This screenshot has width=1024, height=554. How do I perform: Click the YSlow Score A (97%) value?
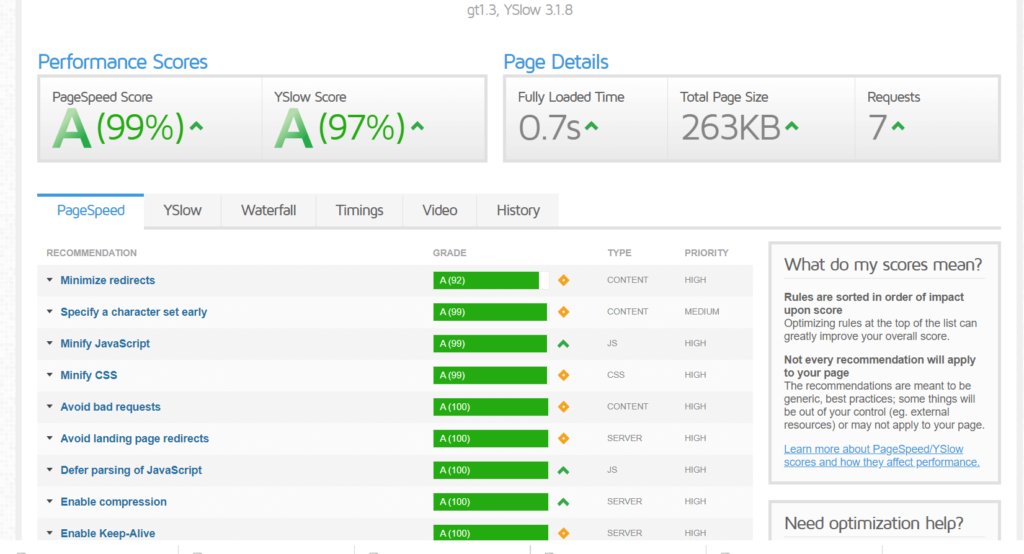point(340,127)
